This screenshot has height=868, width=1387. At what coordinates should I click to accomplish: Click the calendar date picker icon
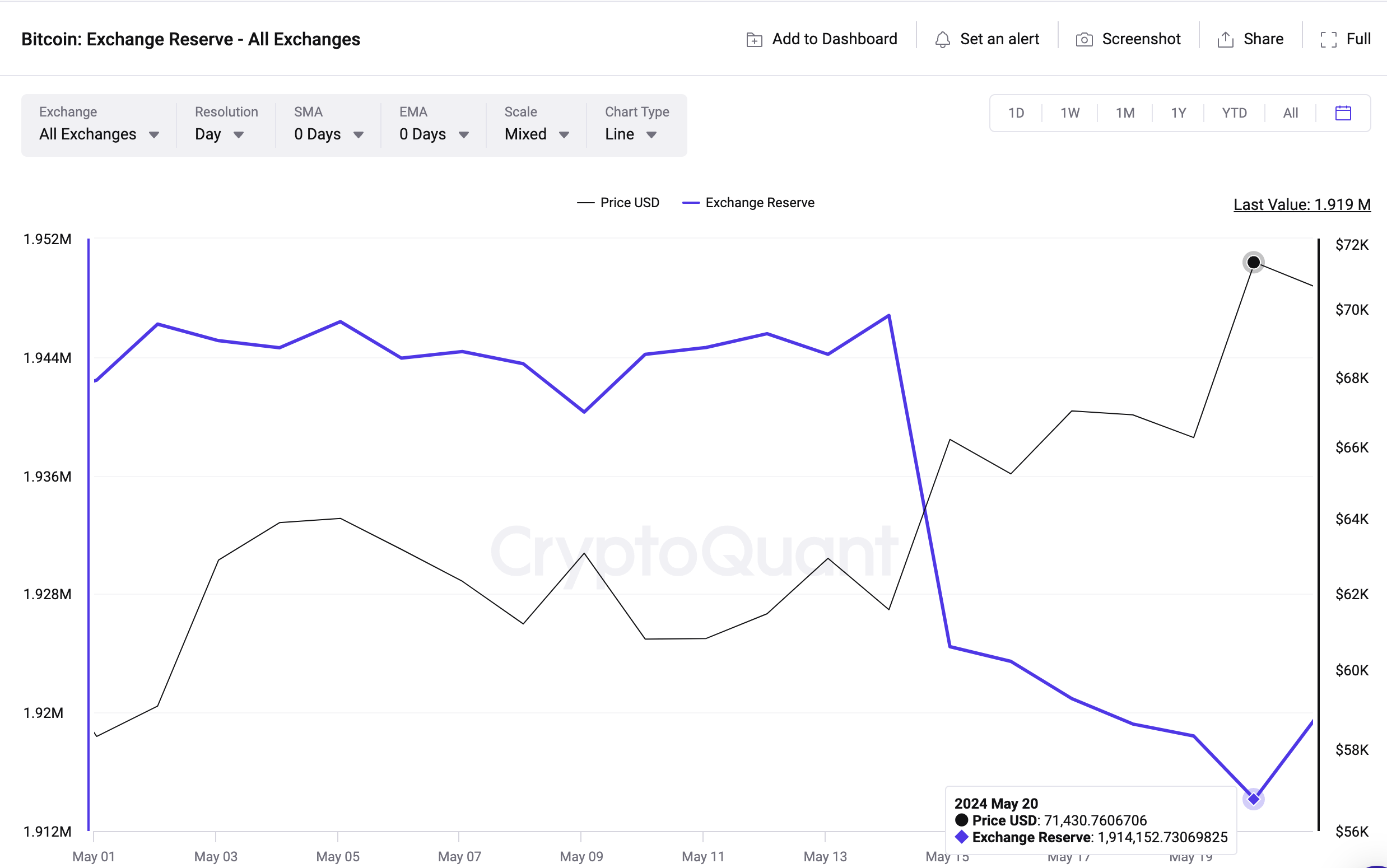pyautogui.click(x=1343, y=113)
